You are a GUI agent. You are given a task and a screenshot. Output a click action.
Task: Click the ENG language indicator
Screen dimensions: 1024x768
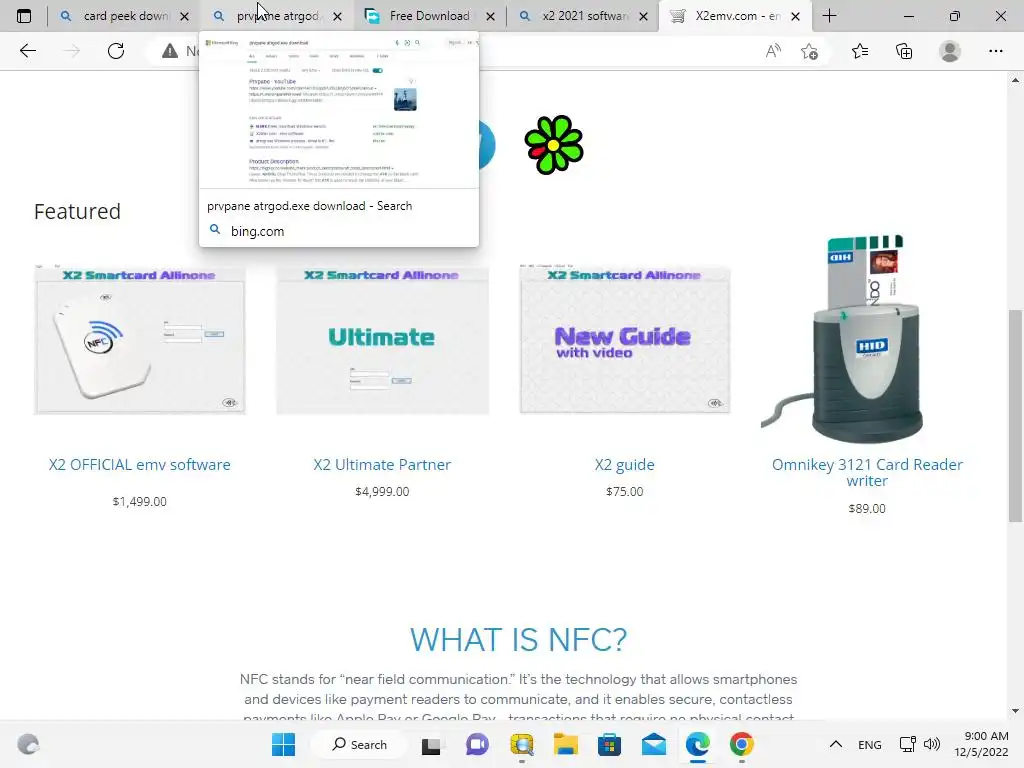click(x=869, y=744)
